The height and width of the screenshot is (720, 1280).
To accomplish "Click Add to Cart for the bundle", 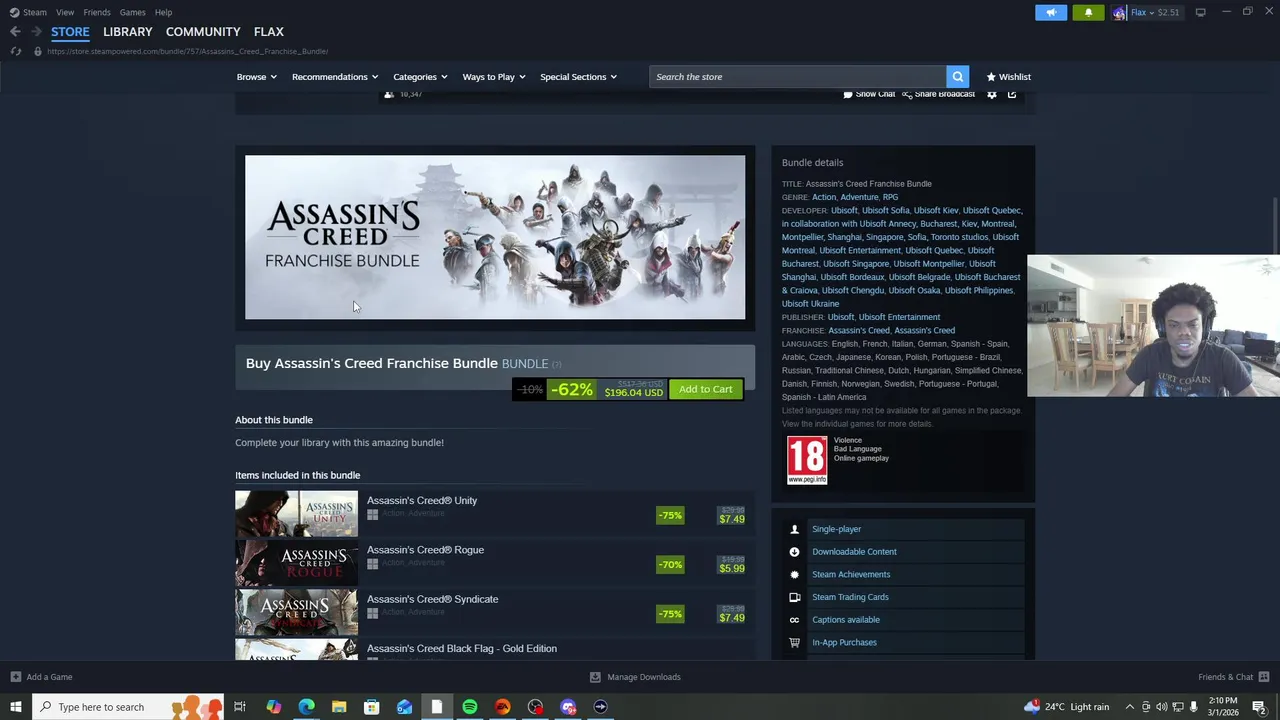I will pyautogui.click(x=706, y=389).
